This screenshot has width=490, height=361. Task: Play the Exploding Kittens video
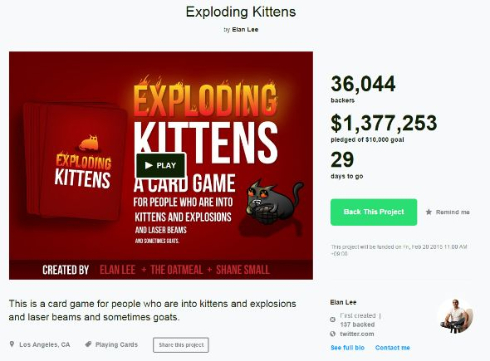[x=161, y=165]
